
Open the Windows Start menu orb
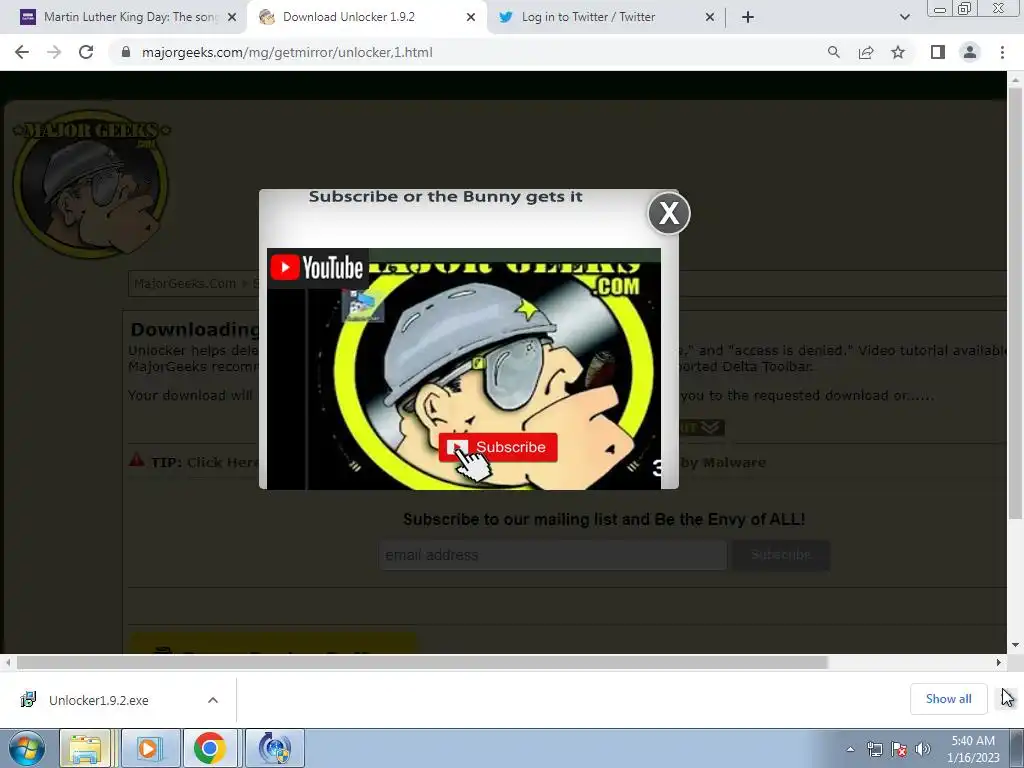coord(27,748)
